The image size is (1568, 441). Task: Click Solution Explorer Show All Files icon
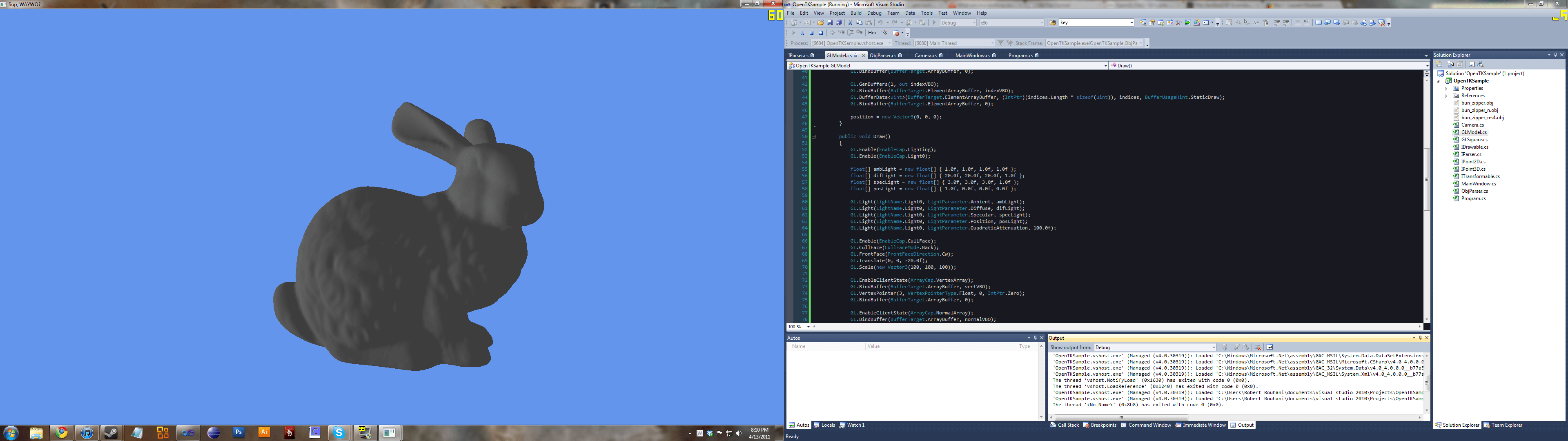click(1450, 64)
